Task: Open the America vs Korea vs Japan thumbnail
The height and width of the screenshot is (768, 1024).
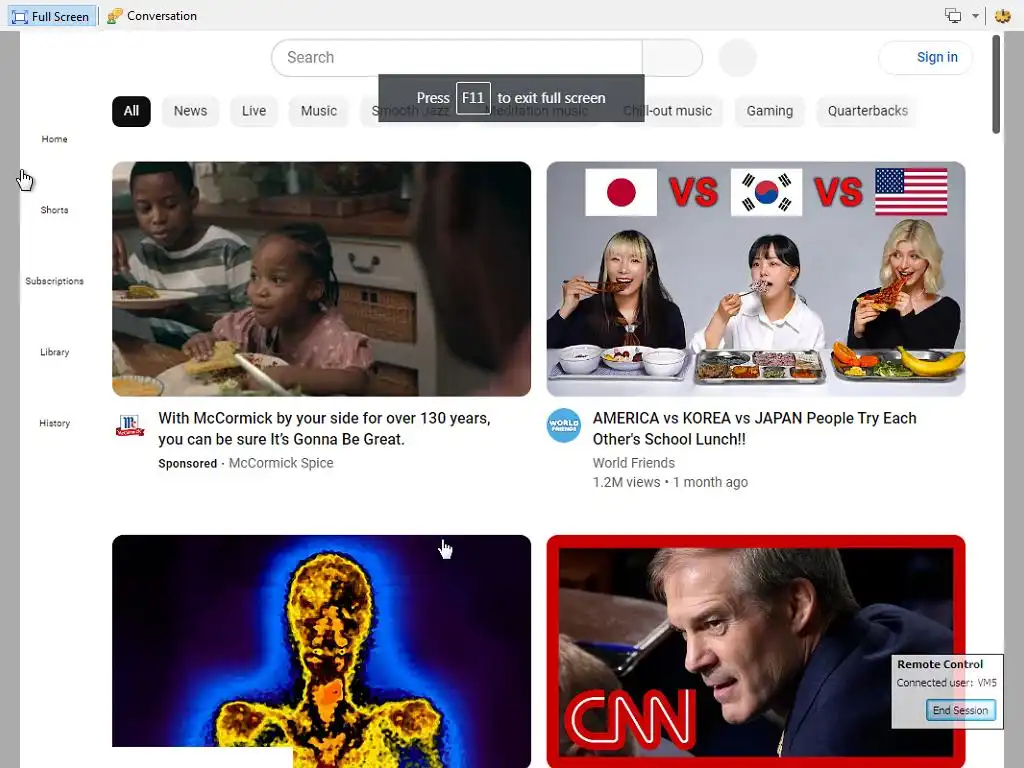Action: tap(756, 279)
